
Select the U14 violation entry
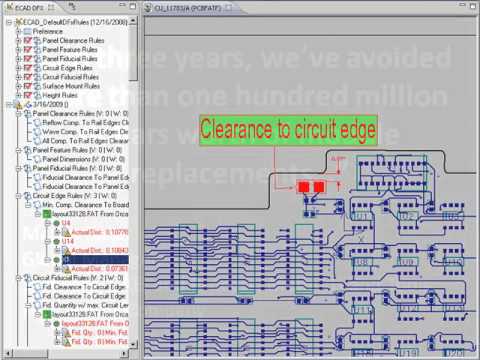coord(68,241)
